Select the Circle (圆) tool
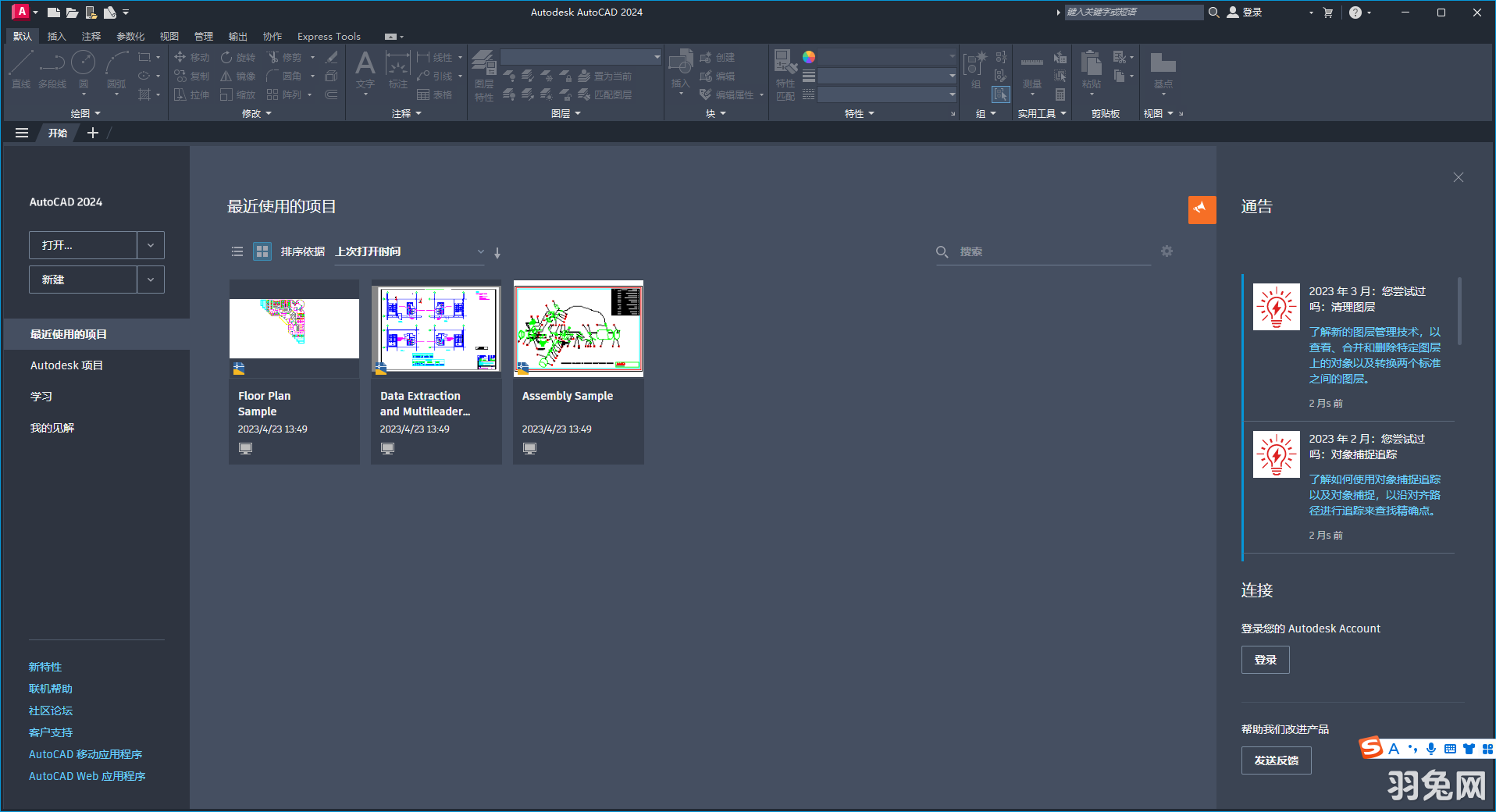 83,69
